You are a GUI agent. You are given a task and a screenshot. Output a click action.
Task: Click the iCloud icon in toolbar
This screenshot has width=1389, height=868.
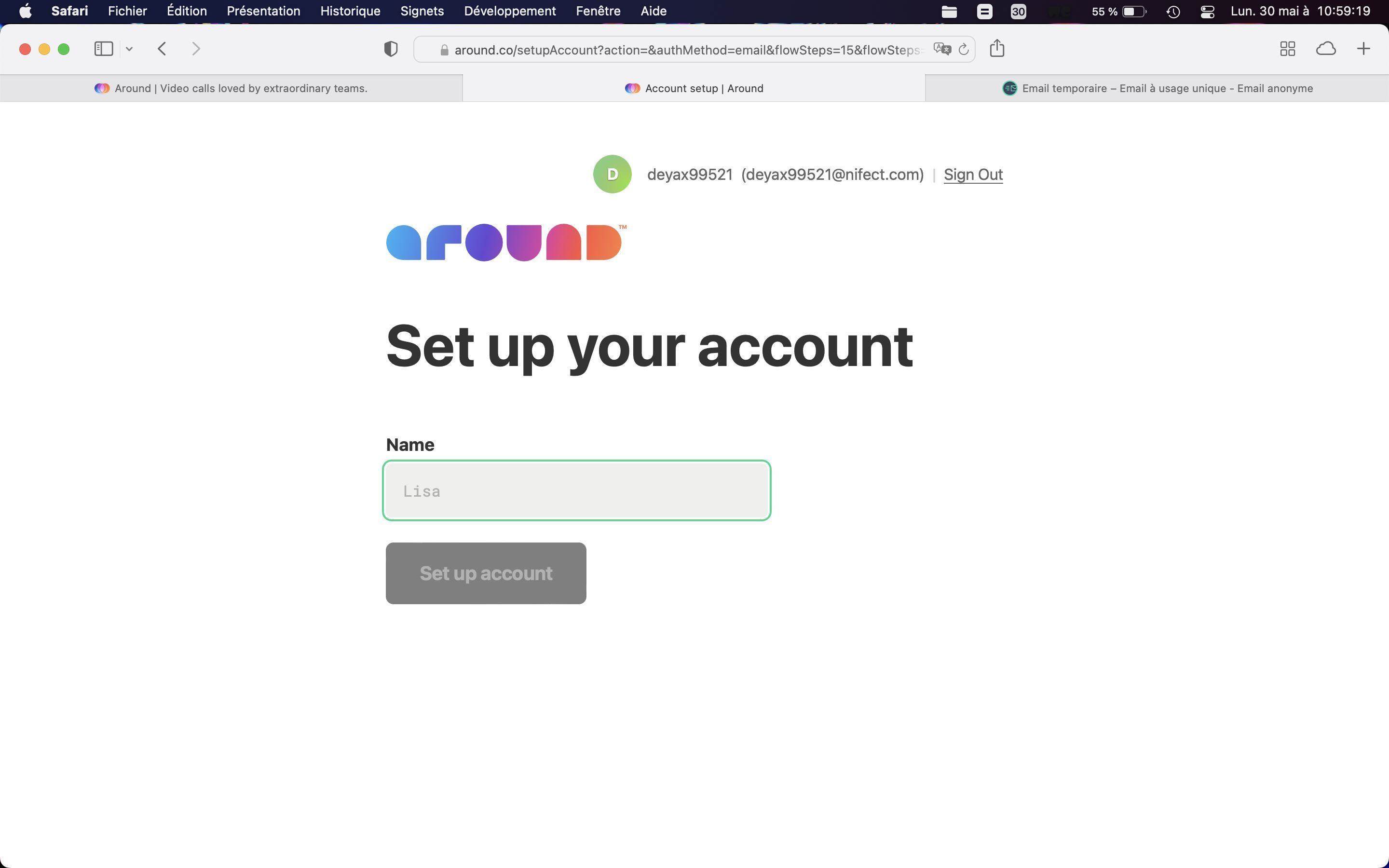coord(1326,49)
